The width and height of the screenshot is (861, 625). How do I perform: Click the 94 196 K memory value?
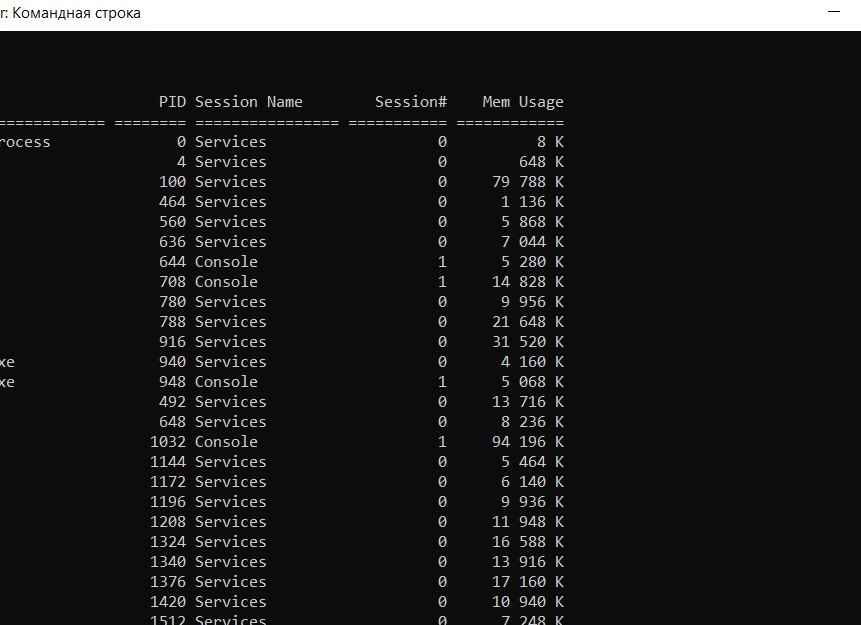click(x=528, y=442)
